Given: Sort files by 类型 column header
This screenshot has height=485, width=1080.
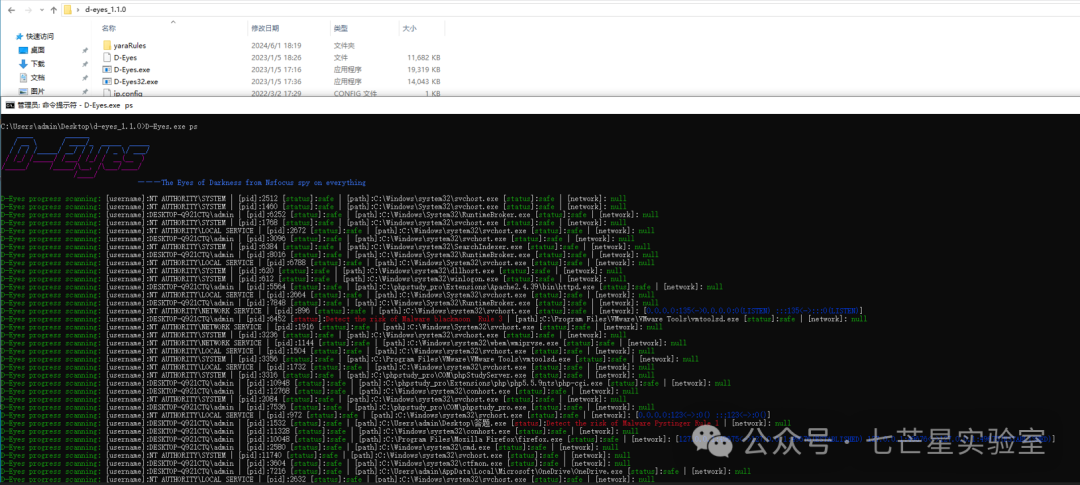Looking at the screenshot, I should click(x=340, y=28).
